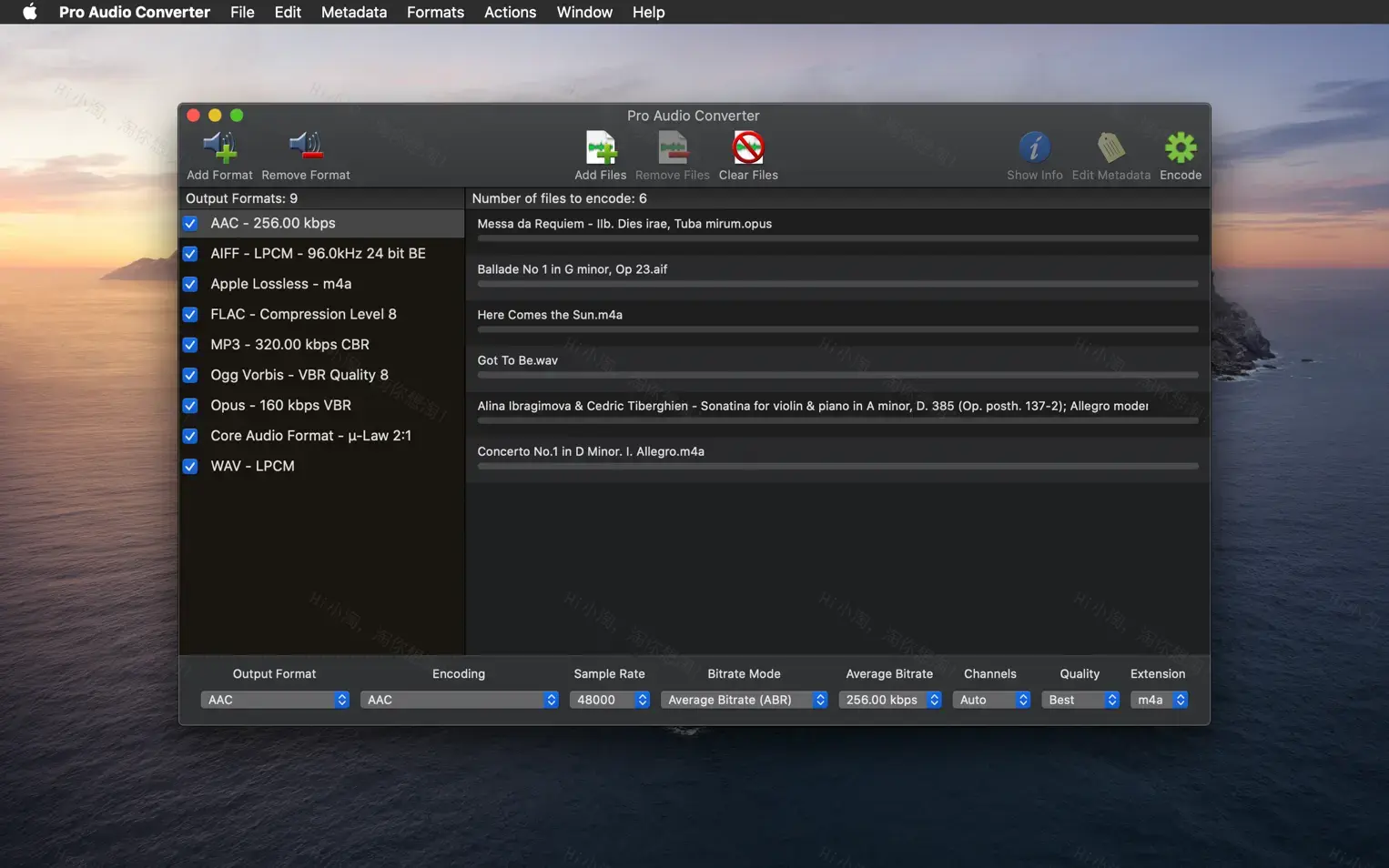Screen dimensions: 1389x868
Task: Uncheck the MP3 - 320.00 kbps CBR format
Action: 190,345
